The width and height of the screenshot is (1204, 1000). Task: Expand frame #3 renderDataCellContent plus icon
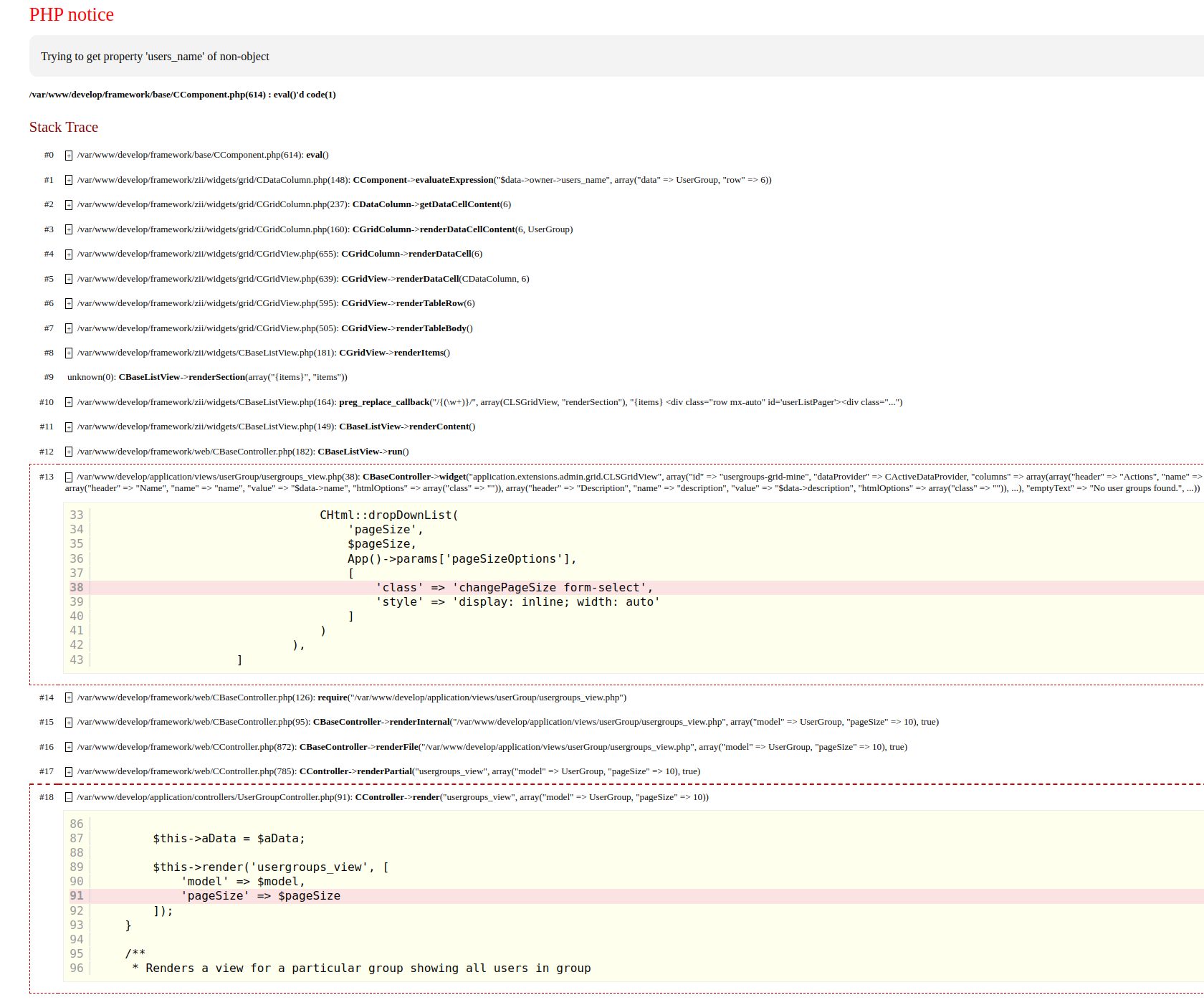(69, 230)
